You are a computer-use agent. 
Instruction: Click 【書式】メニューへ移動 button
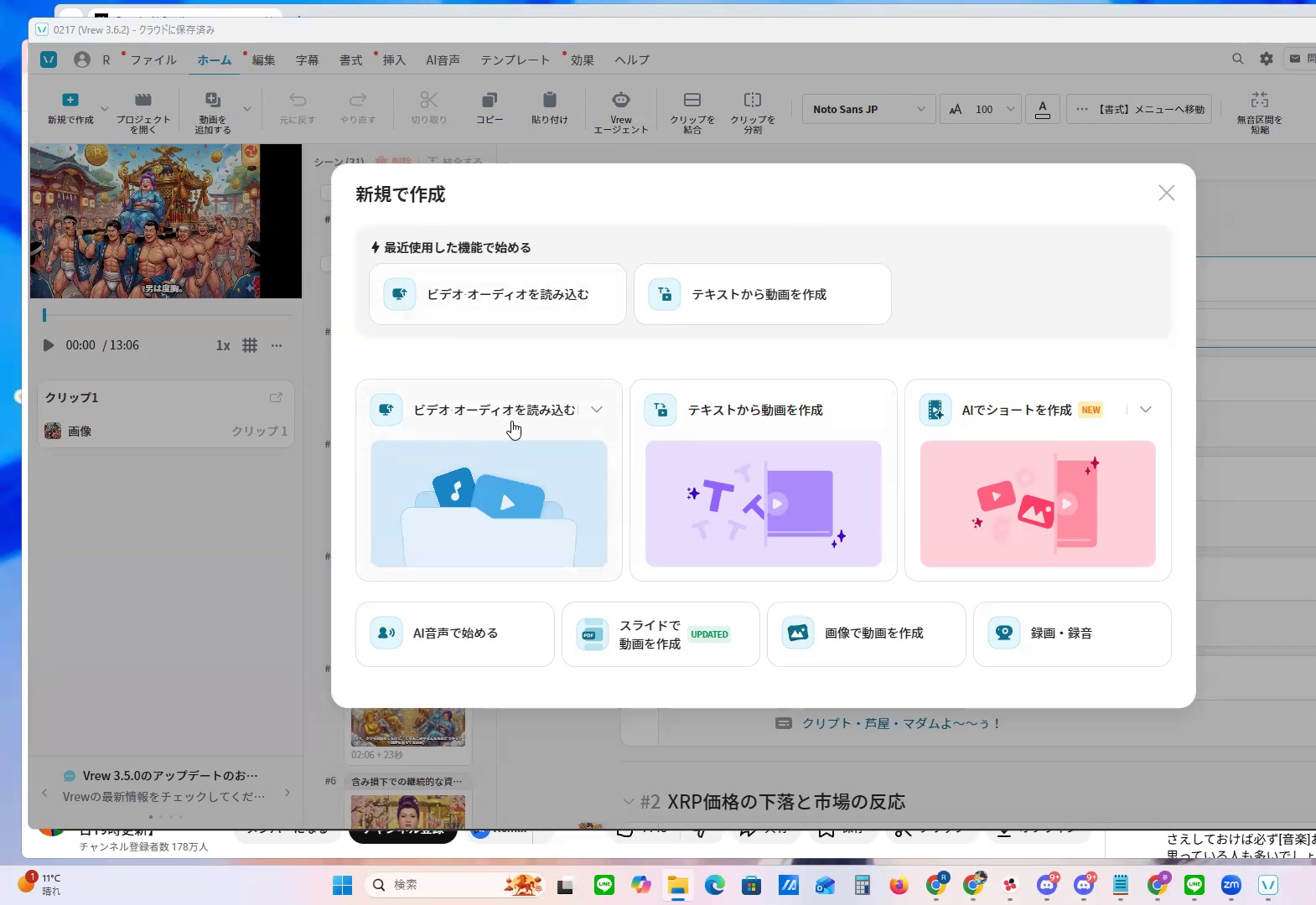[x=1139, y=109]
